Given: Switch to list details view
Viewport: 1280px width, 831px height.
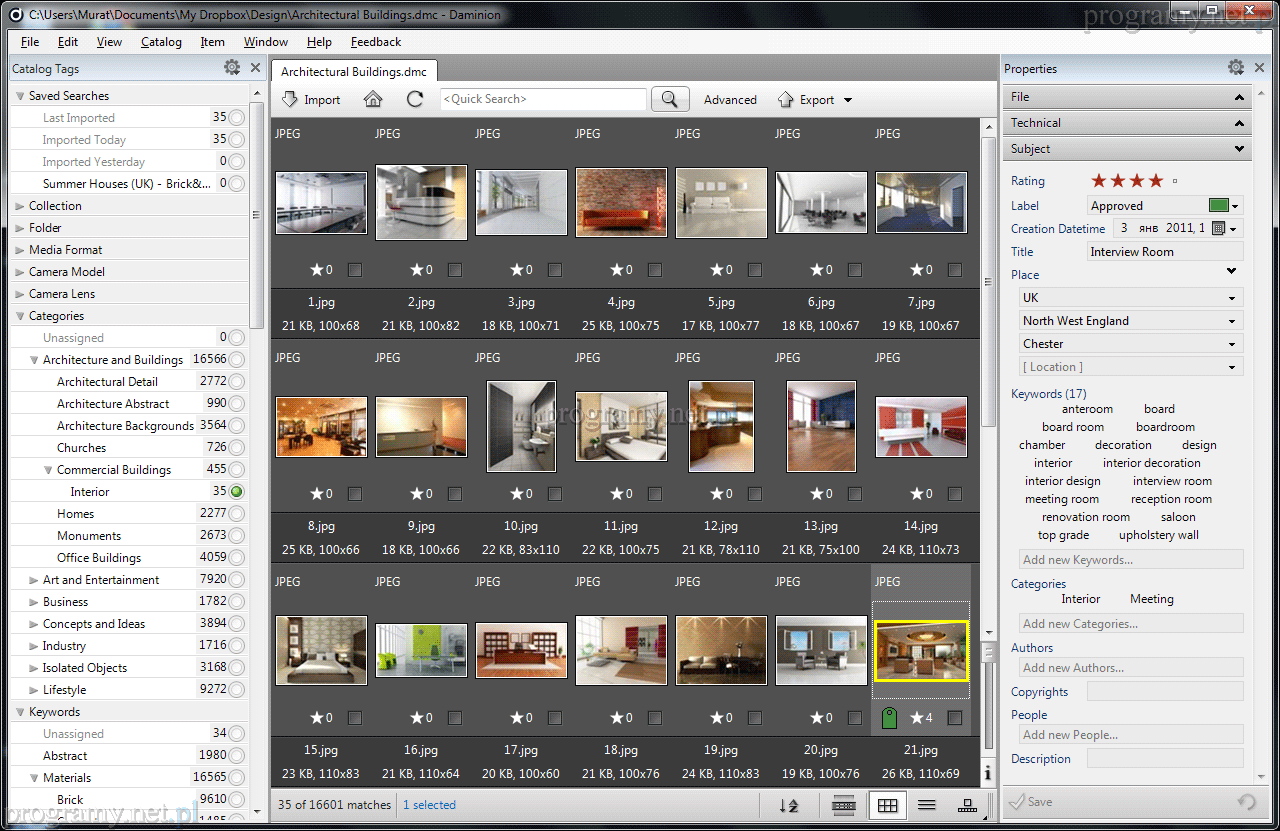Looking at the screenshot, I should click(x=927, y=805).
